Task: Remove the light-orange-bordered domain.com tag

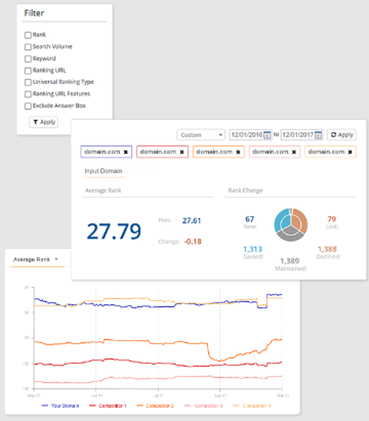Action: [x=350, y=152]
